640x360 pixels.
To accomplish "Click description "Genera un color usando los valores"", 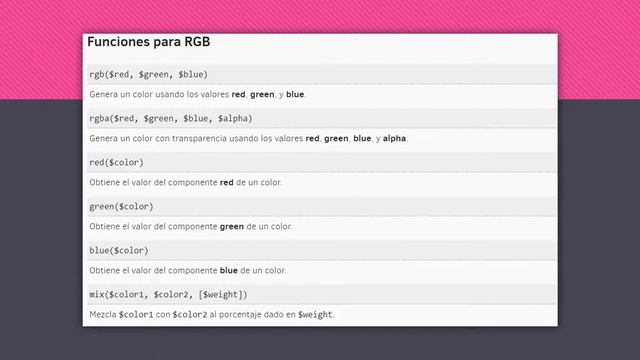I will 159,94.
